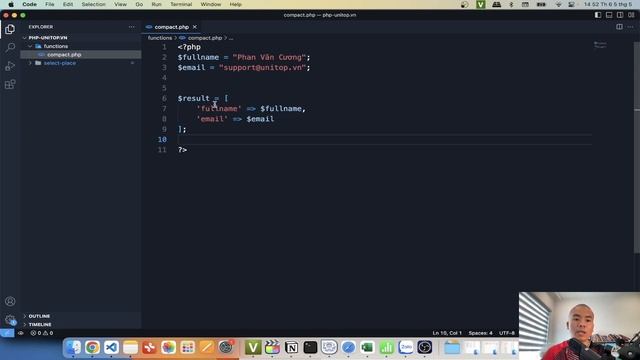640x360 pixels.
Task: Open the Help menu
Action: pyautogui.click(x=236, y=4)
